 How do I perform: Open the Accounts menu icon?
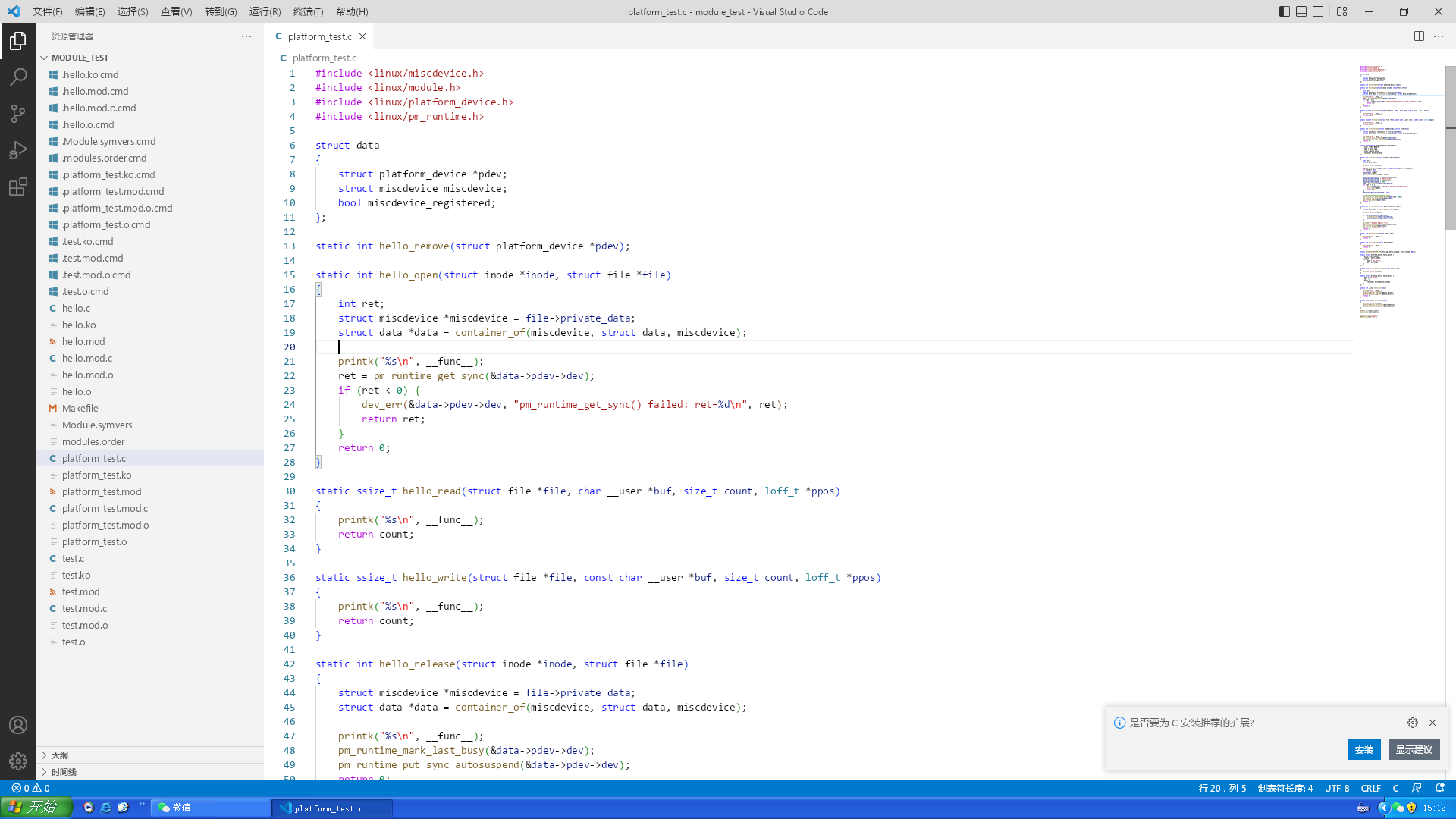[18, 725]
